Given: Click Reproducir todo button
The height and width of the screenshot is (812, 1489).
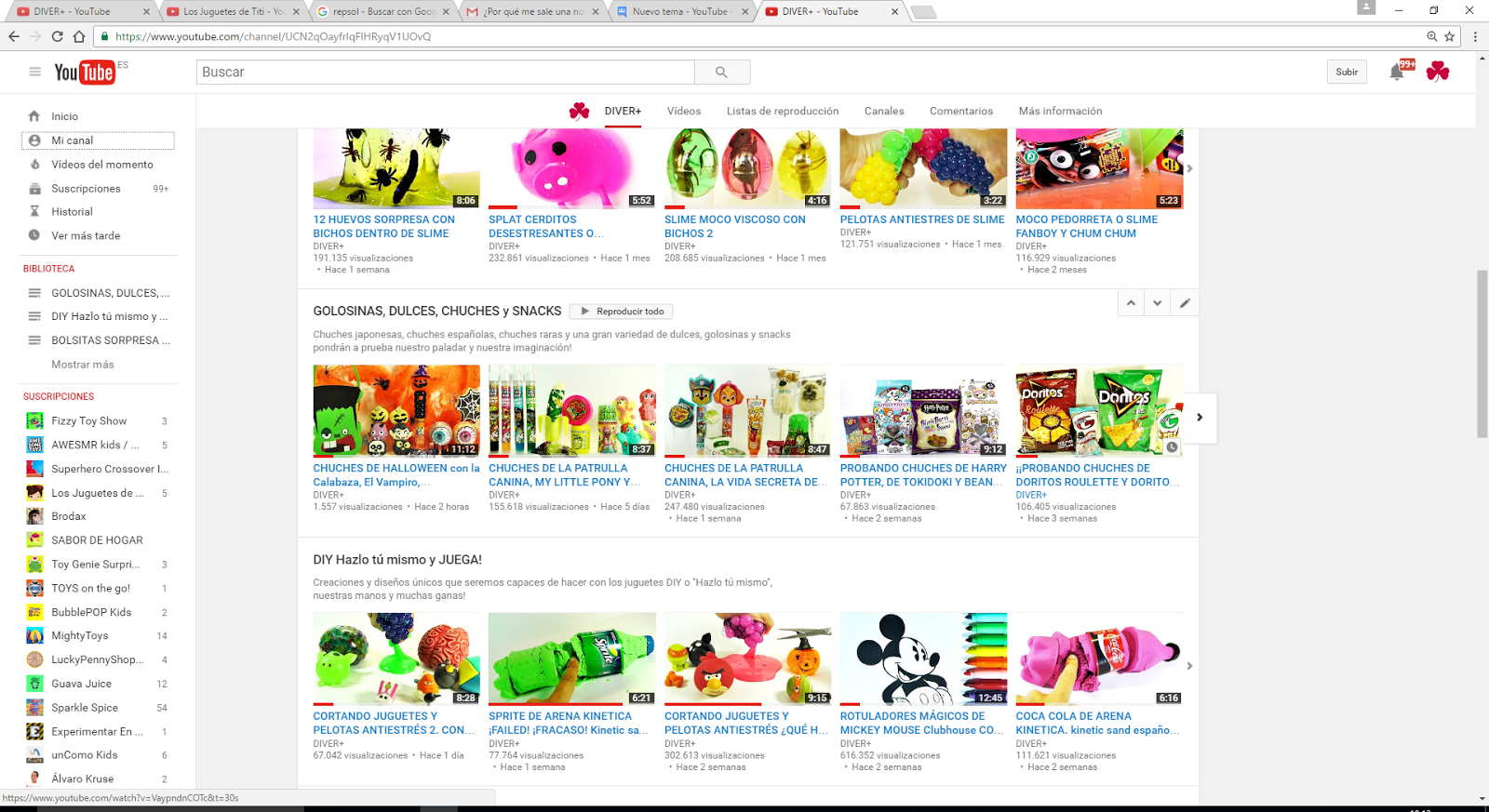Looking at the screenshot, I should [621, 312].
